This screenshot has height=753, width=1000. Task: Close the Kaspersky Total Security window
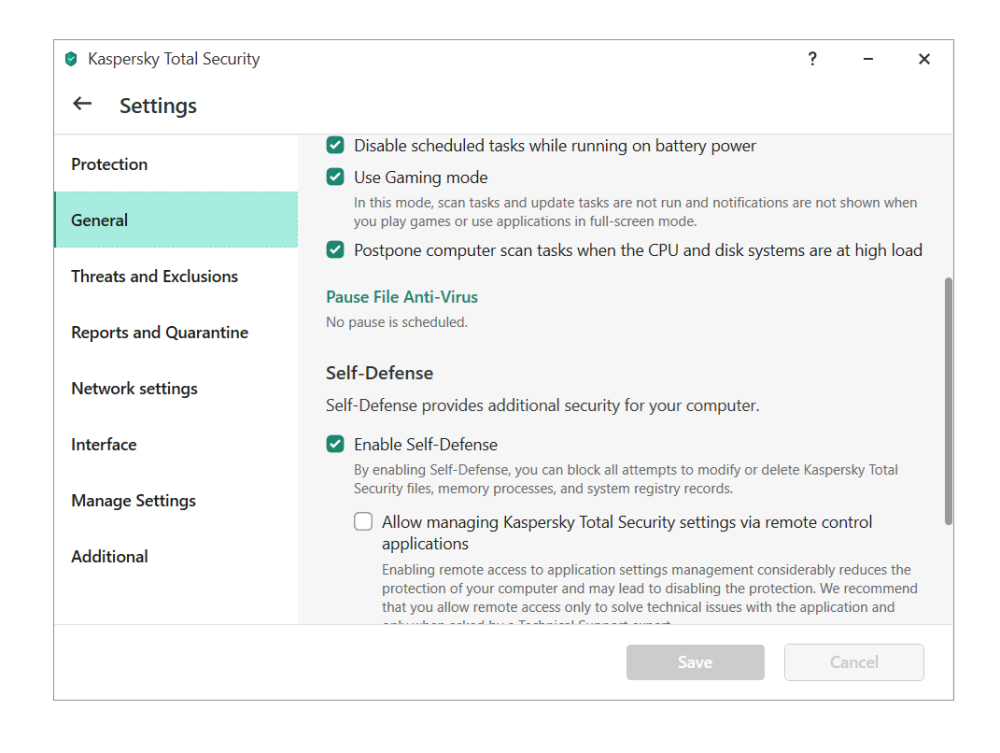pos(924,59)
